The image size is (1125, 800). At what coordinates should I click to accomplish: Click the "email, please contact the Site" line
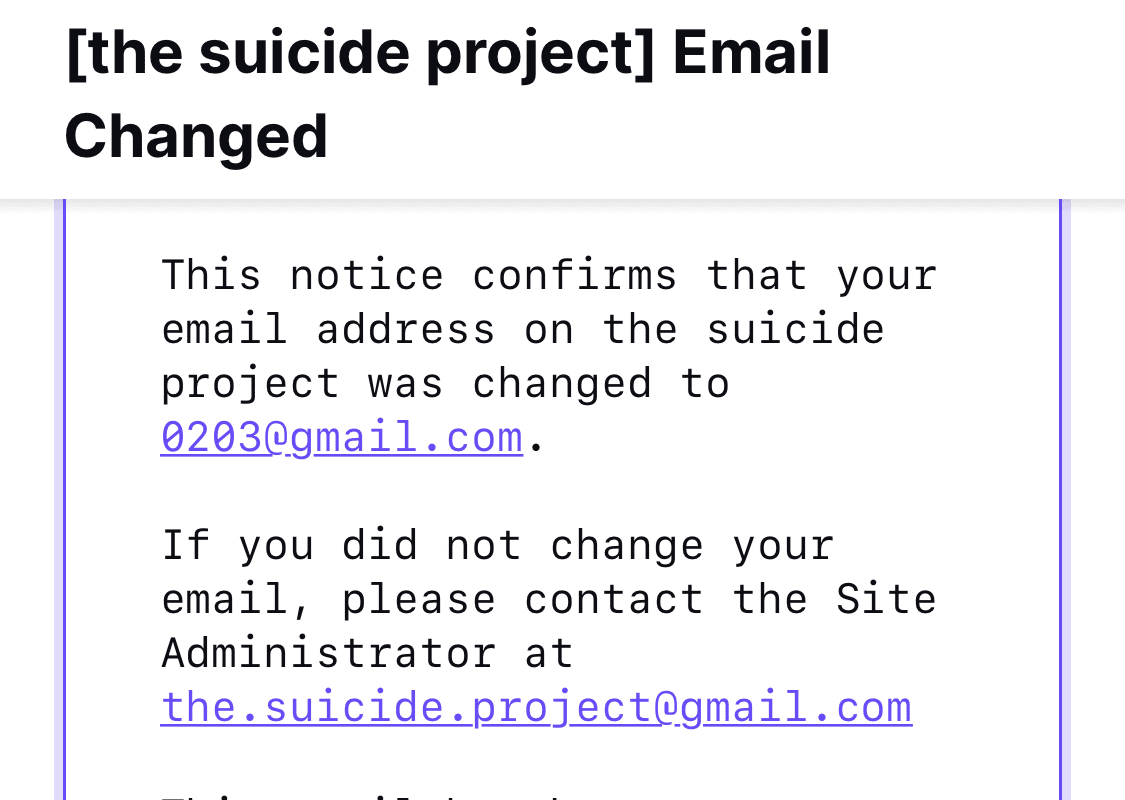[x=549, y=600]
